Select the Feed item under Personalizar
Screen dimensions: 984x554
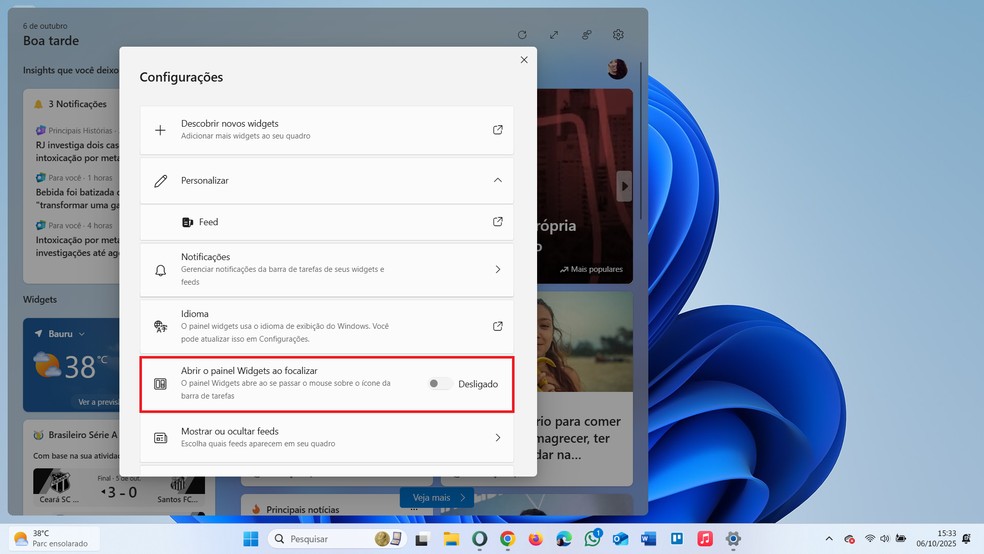coord(208,222)
